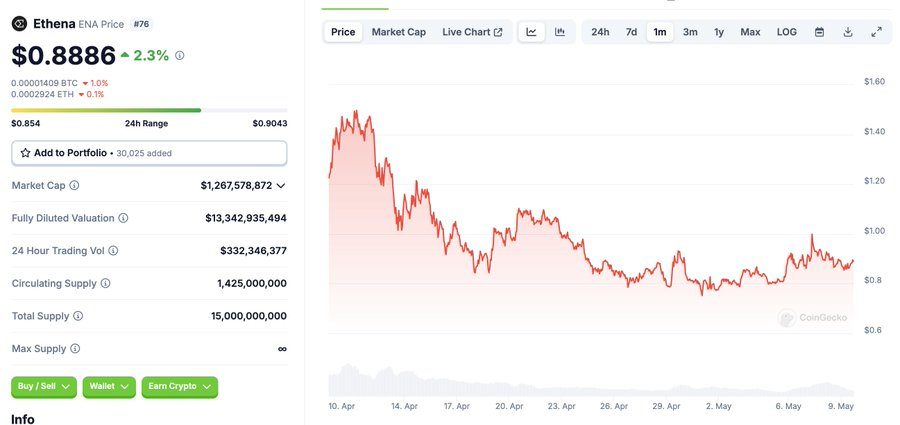This screenshot has width=900, height=425.
Task: Select the 7d time range
Action: 631,32
